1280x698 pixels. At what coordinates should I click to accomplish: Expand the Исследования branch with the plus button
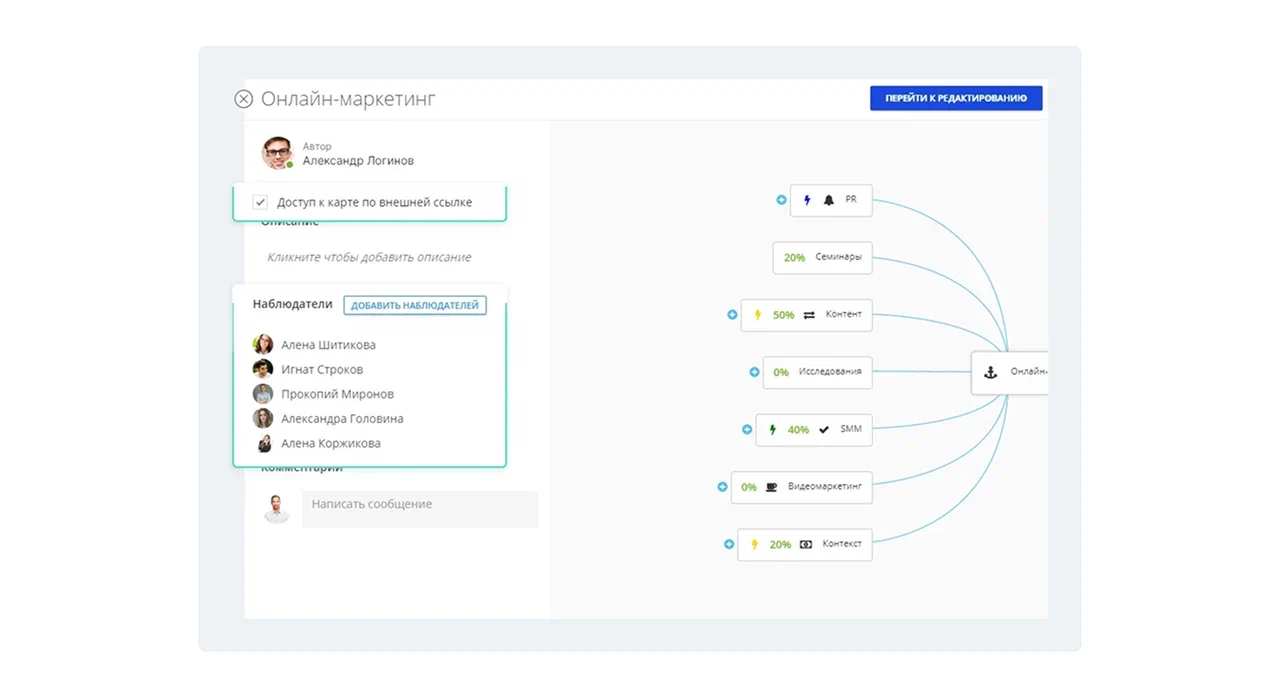click(x=755, y=372)
